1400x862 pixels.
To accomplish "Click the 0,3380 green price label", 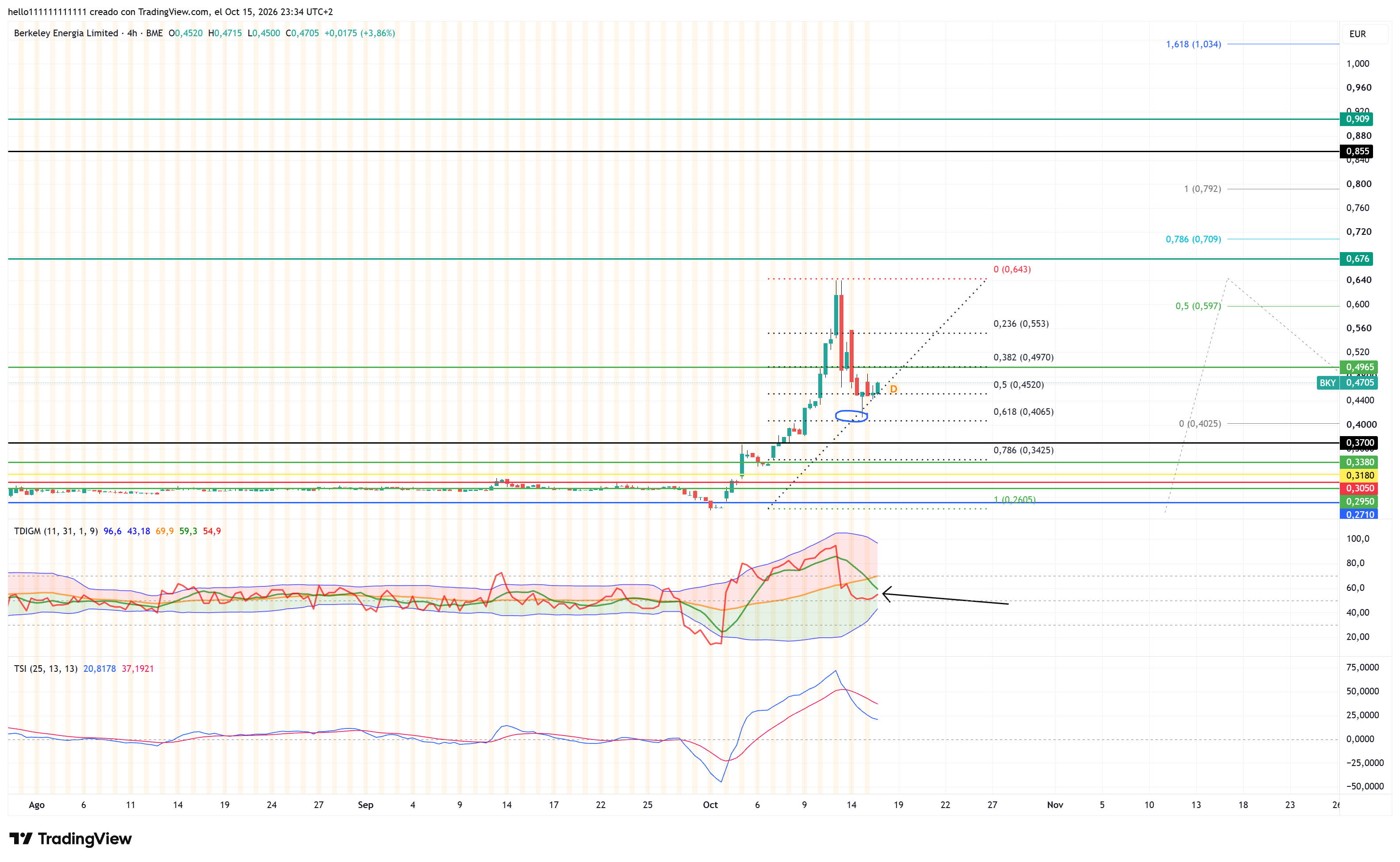I will [x=1359, y=462].
